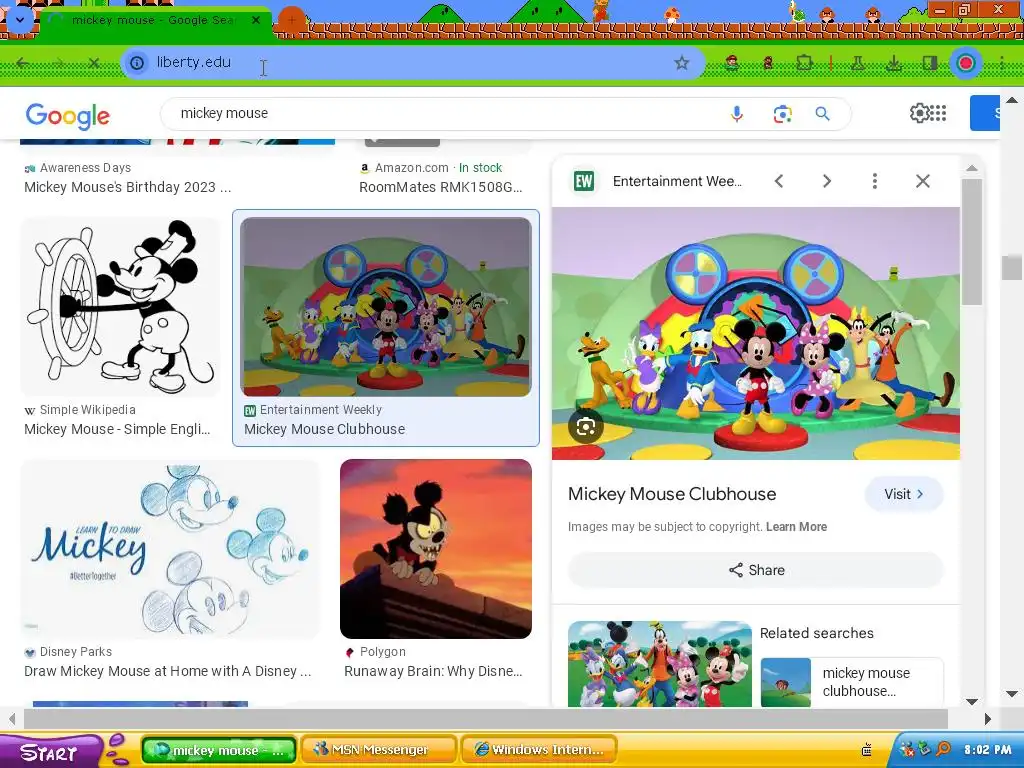This screenshot has height=768, width=1024.
Task: Open Mickey Mouse's Birthday 2023 link
Action: (x=127, y=187)
